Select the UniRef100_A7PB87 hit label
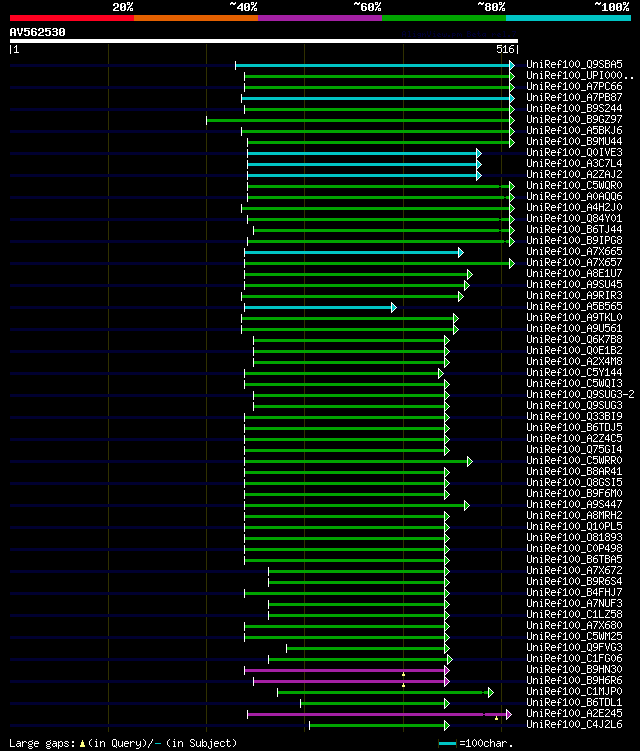Image resolution: width=640 pixels, height=751 pixels. click(574, 97)
